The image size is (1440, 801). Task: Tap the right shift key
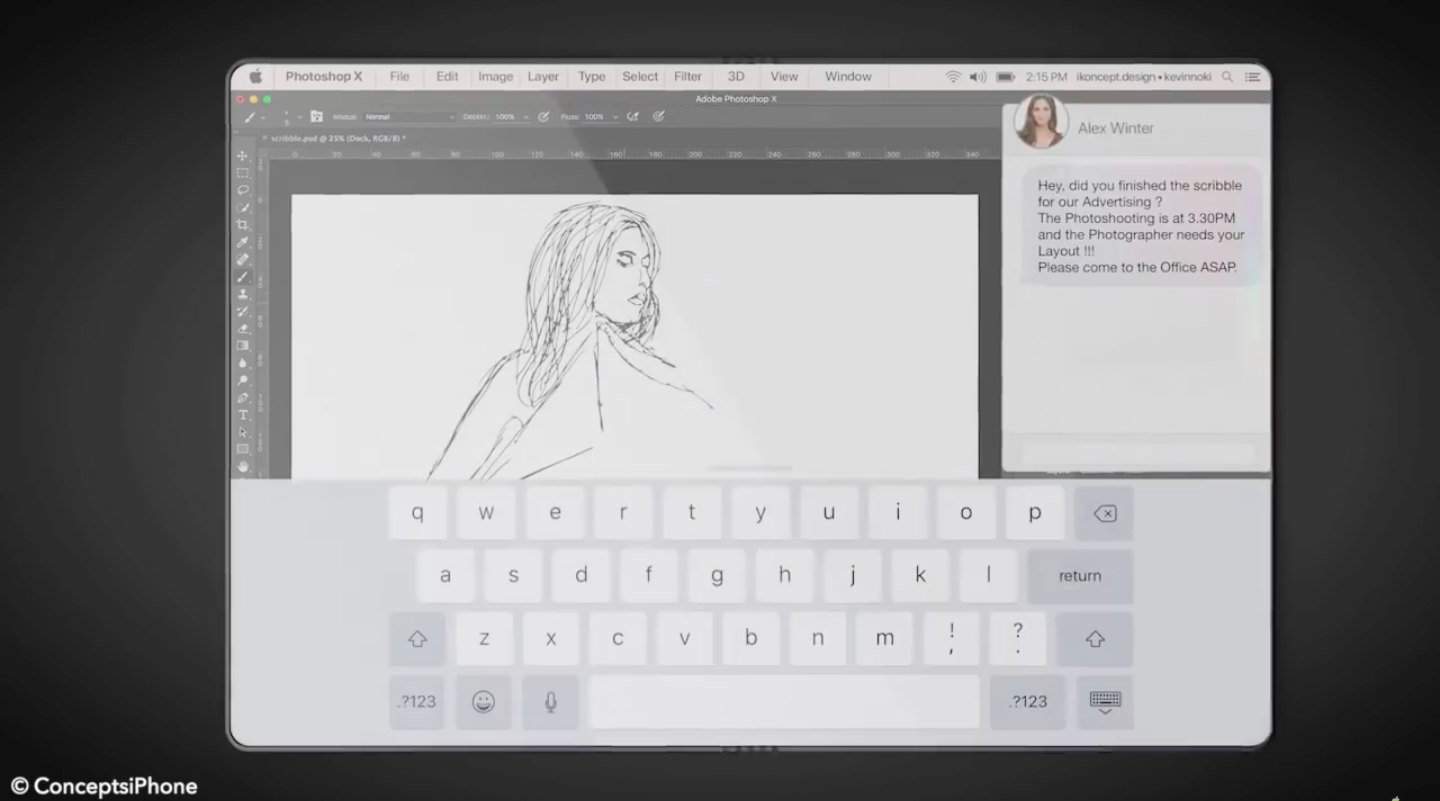tap(1095, 639)
